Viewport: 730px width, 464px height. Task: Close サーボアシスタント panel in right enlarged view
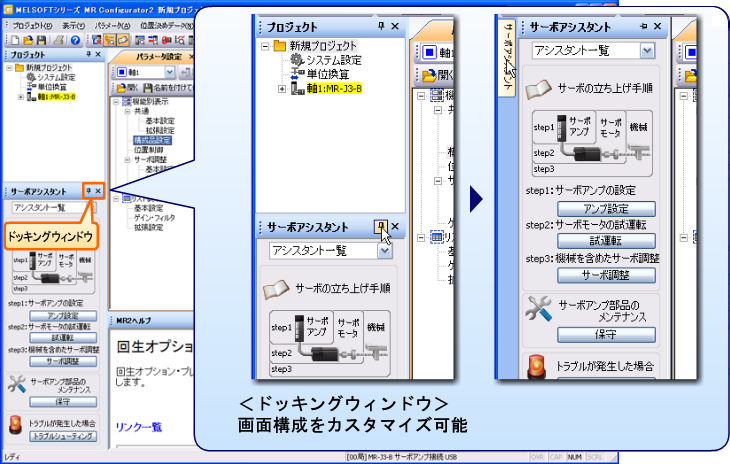click(x=657, y=26)
